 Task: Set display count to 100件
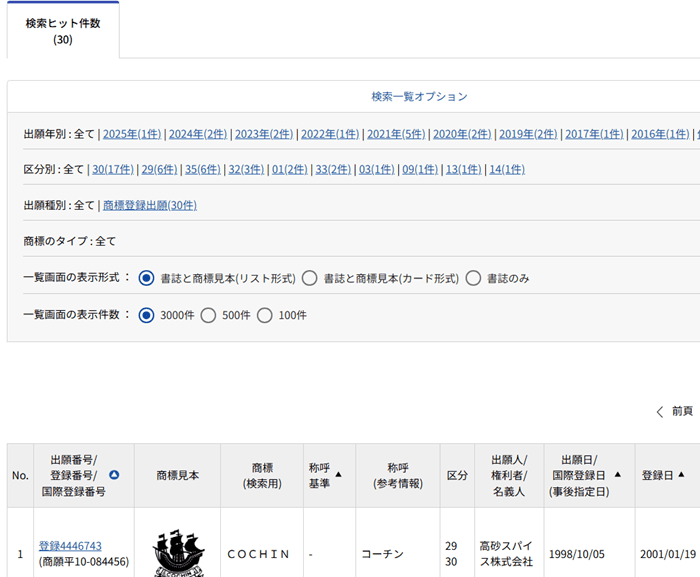(x=265, y=315)
